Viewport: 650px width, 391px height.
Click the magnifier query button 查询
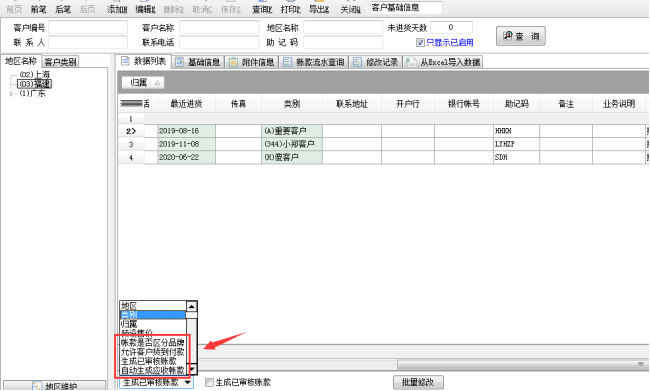tap(520, 36)
